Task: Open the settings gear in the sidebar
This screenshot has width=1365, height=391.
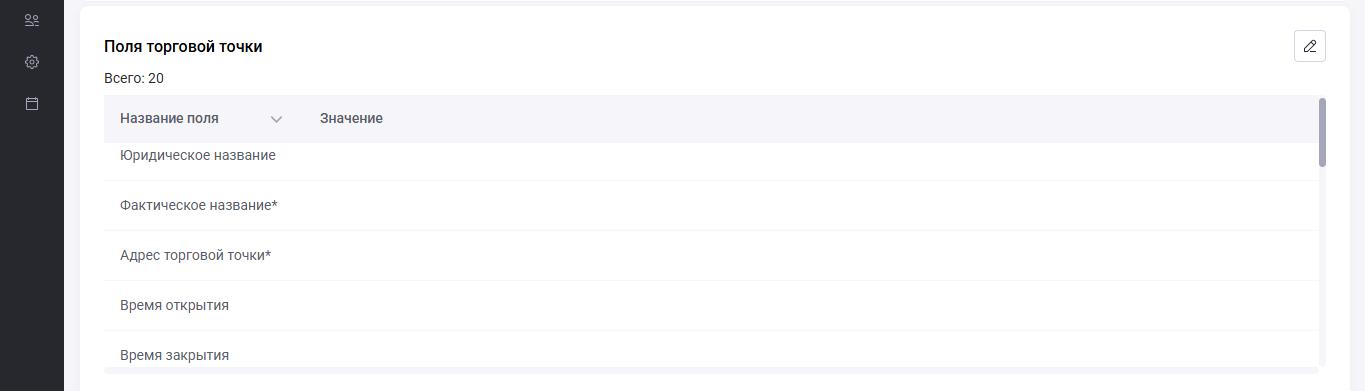Action: click(32, 62)
